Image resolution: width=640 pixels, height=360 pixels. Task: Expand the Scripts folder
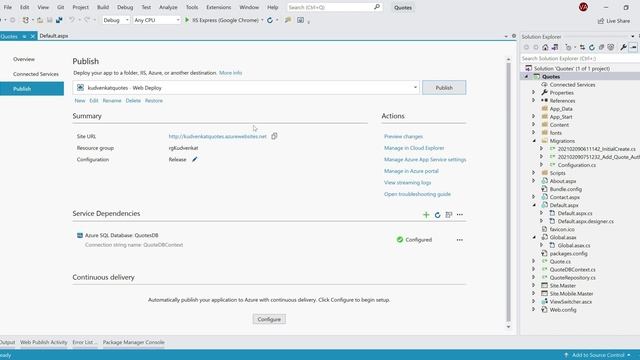pyautogui.click(x=533, y=173)
